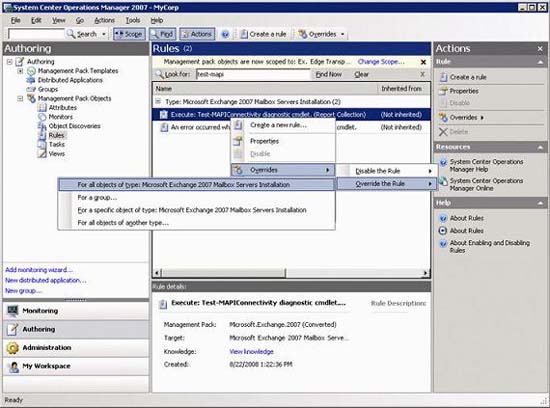Screen dimensions: 550x408
Task: Open the Help menu
Action: coord(157,20)
